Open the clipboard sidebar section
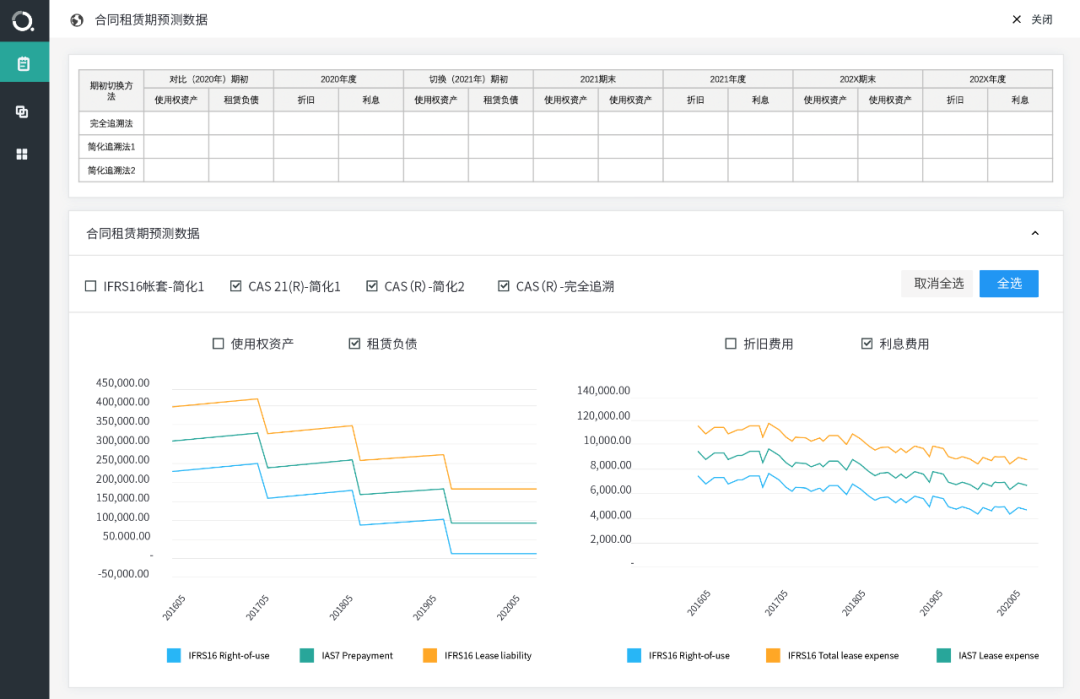Image resolution: width=1080 pixels, height=699 pixels. click(24, 63)
